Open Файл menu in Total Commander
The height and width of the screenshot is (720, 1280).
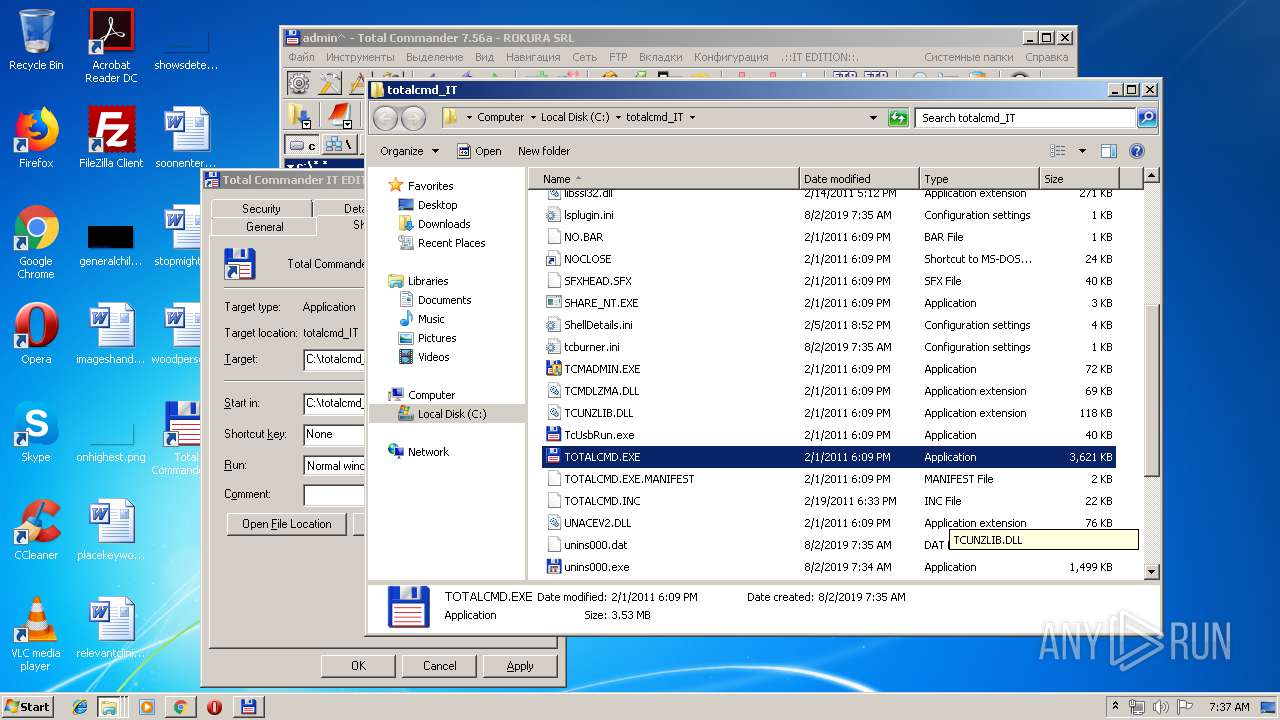point(301,57)
